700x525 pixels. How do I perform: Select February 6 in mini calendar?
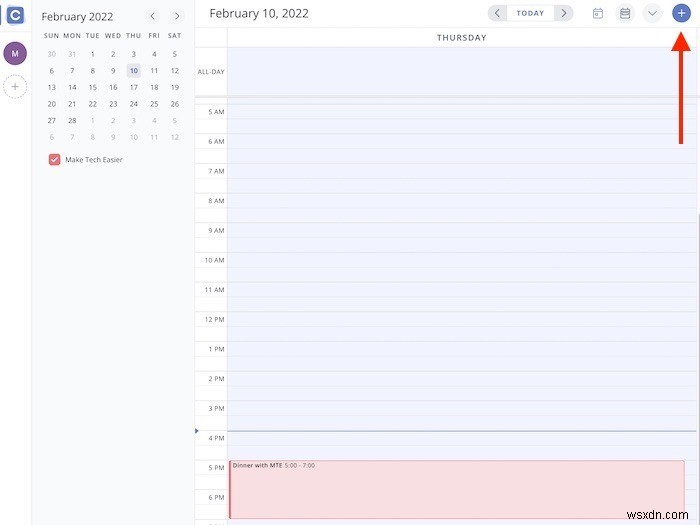tap(51, 71)
